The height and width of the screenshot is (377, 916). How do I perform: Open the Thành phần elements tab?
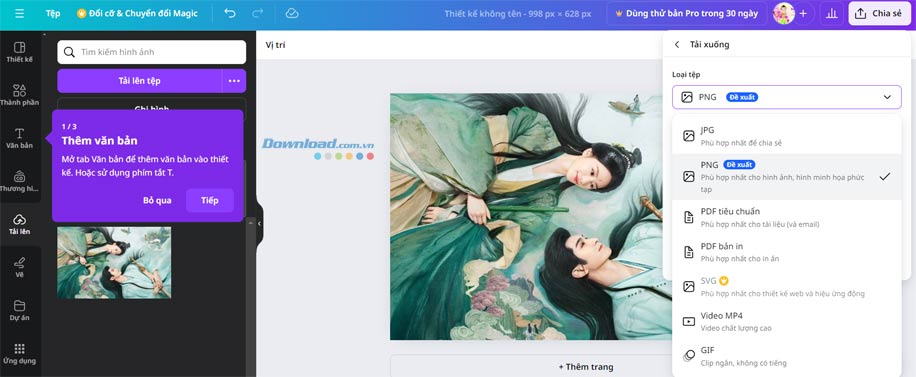(x=20, y=95)
